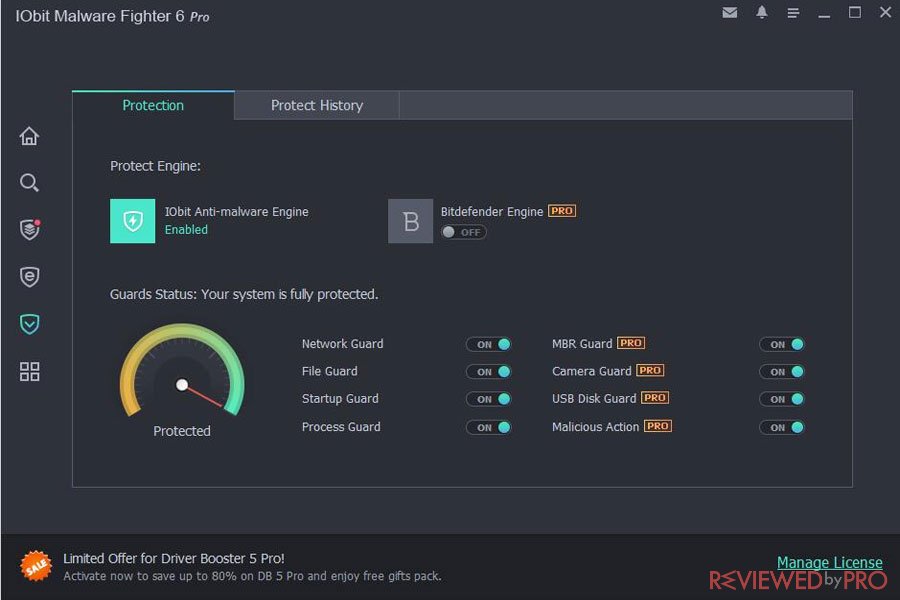The height and width of the screenshot is (600, 900).
Task: Click the PRO badge beside Camera Guard
Action: point(650,370)
